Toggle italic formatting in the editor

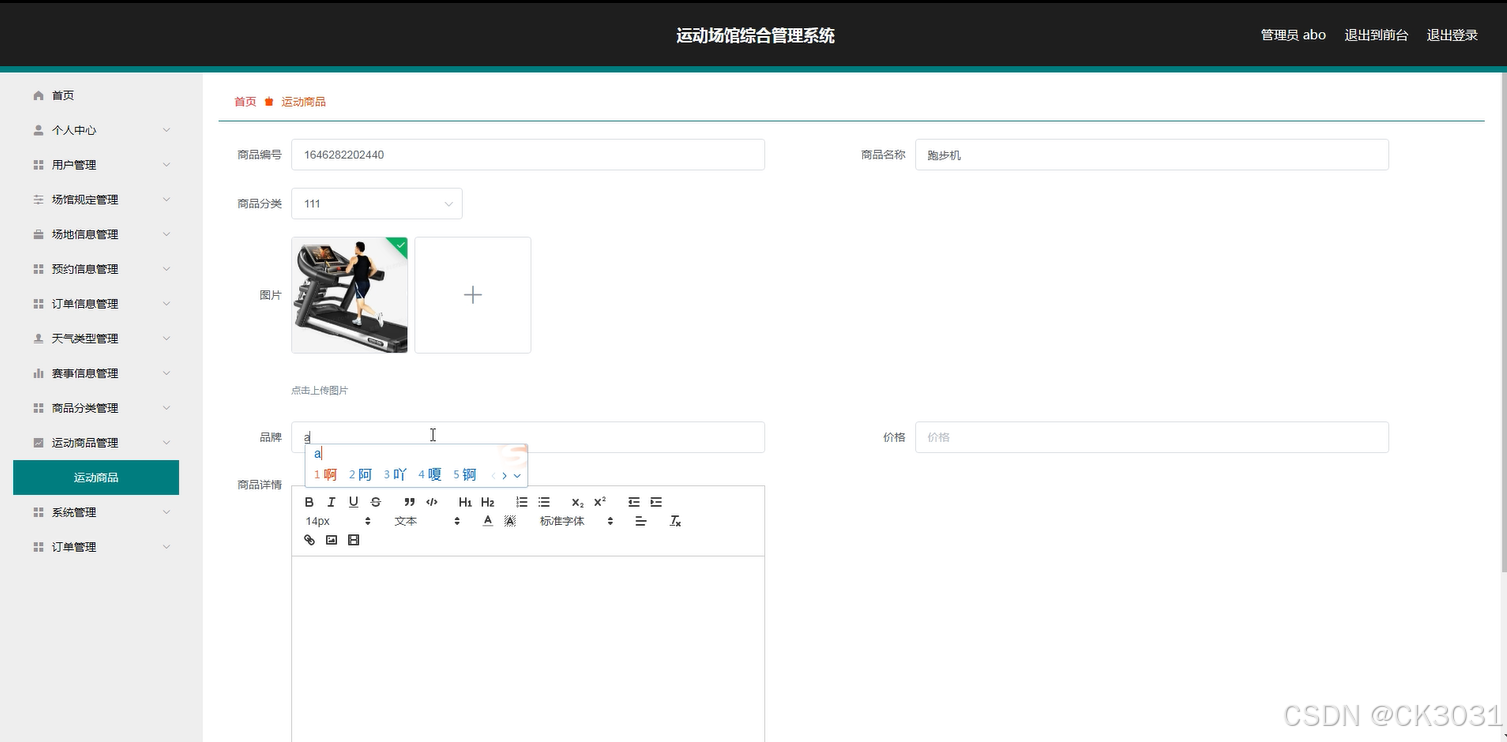(331, 502)
